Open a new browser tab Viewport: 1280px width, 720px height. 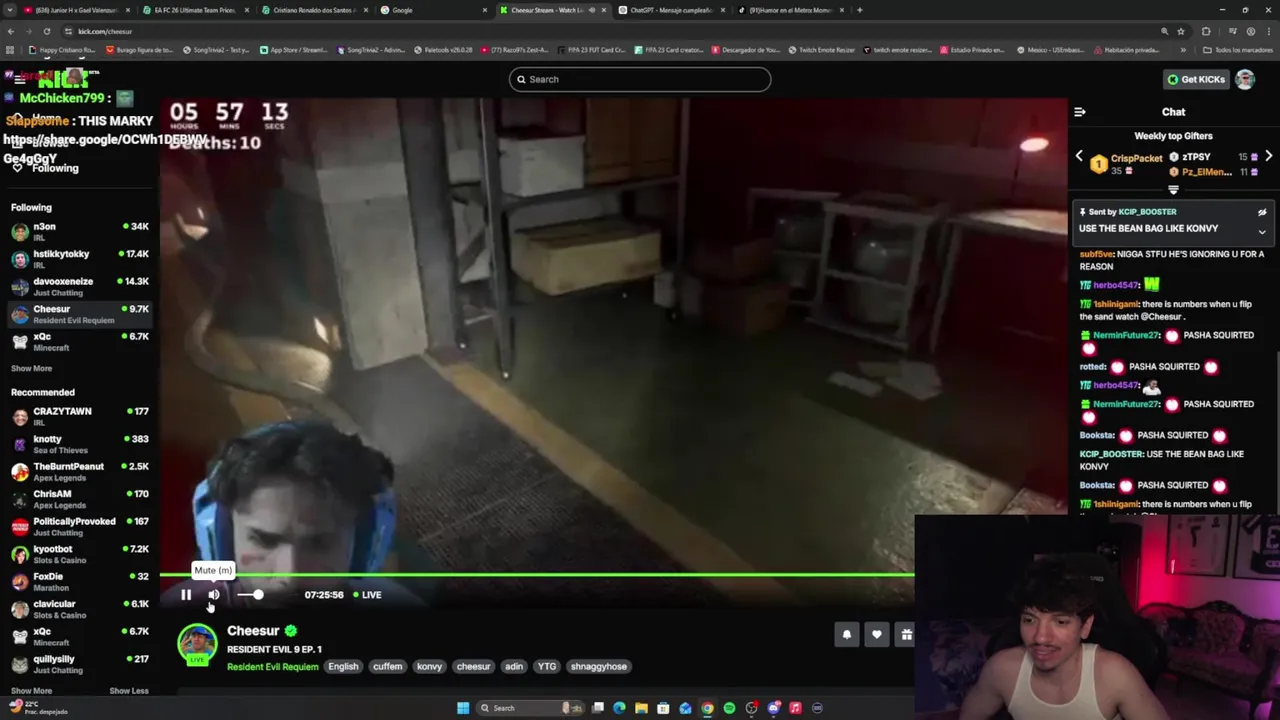(x=859, y=10)
